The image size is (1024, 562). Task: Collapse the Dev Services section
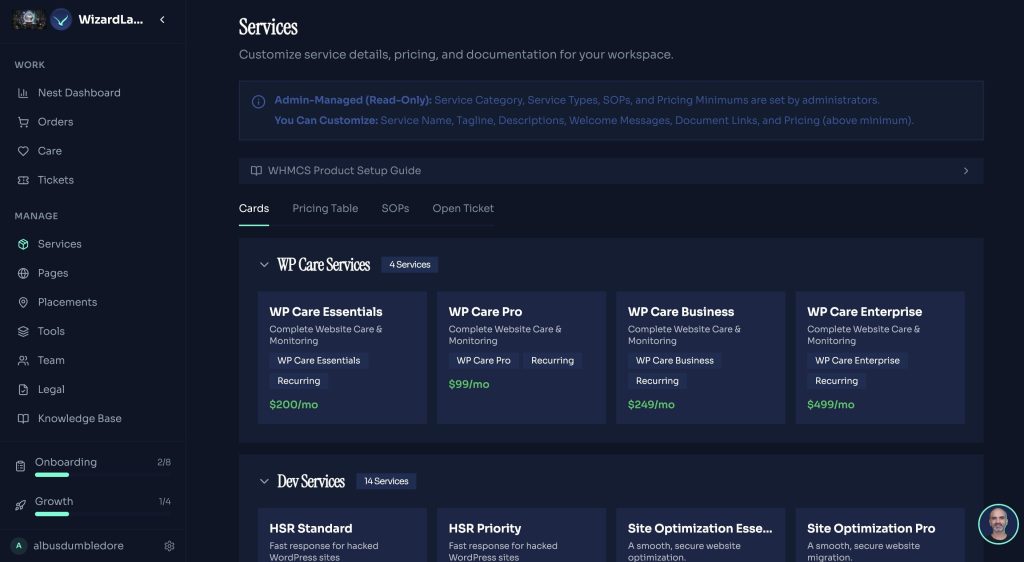(x=264, y=482)
